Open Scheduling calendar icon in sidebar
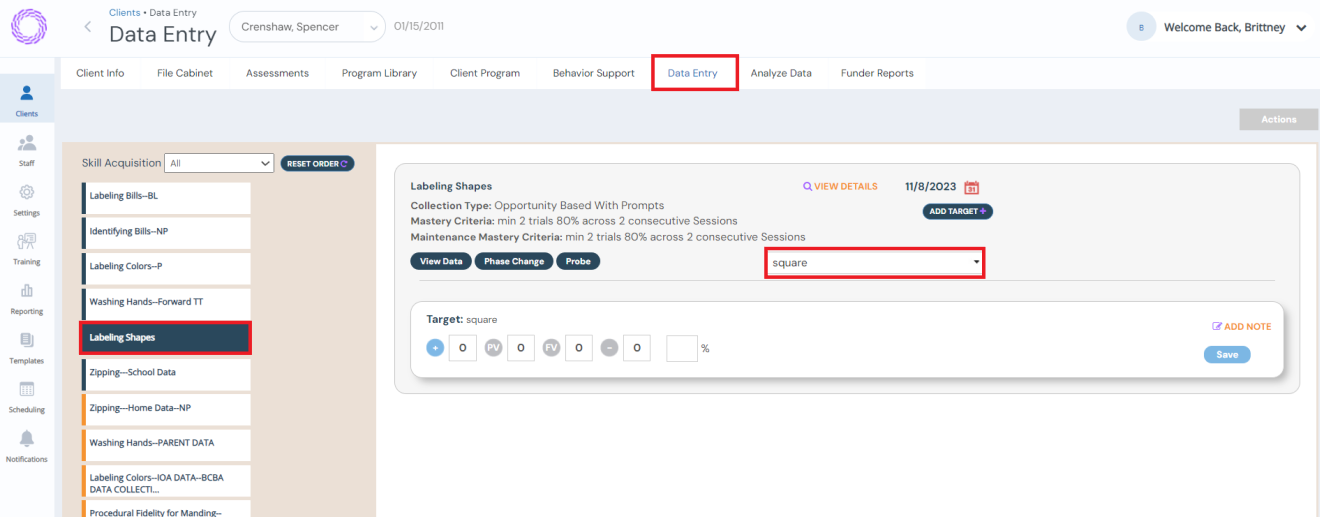The width and height of the screenshot is (1320, 517). coord(27,390)
